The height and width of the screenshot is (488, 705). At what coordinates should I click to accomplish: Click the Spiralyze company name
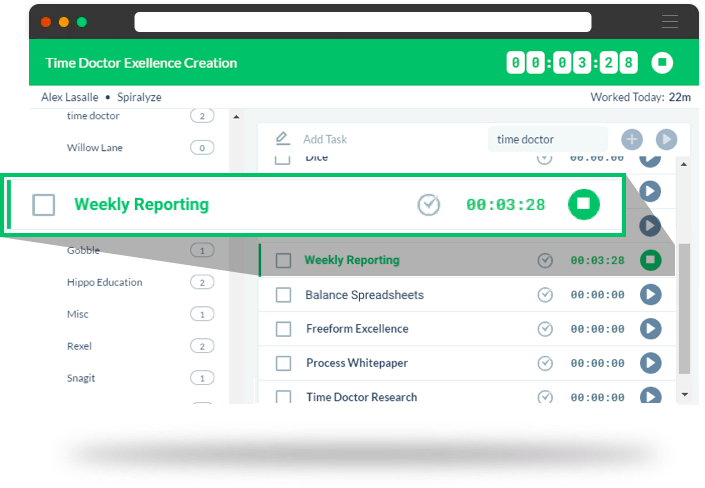click(139, 97)
